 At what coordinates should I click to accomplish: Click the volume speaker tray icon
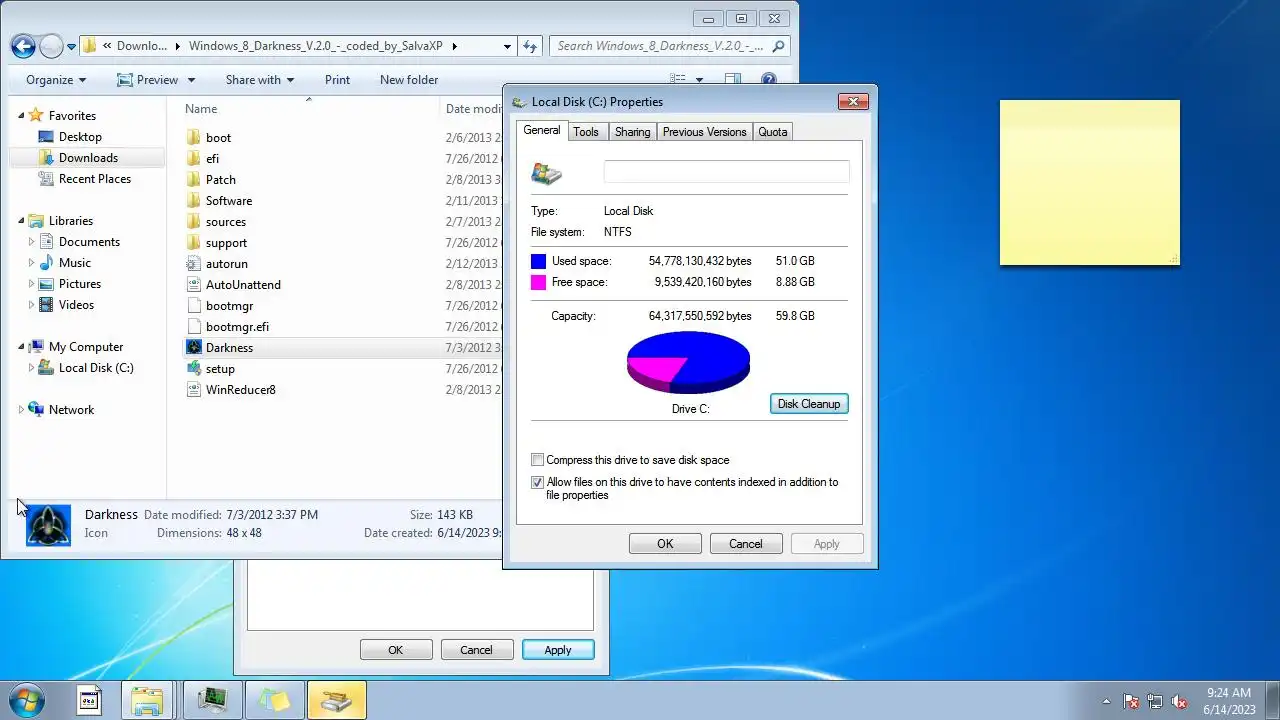(1179, 701)
